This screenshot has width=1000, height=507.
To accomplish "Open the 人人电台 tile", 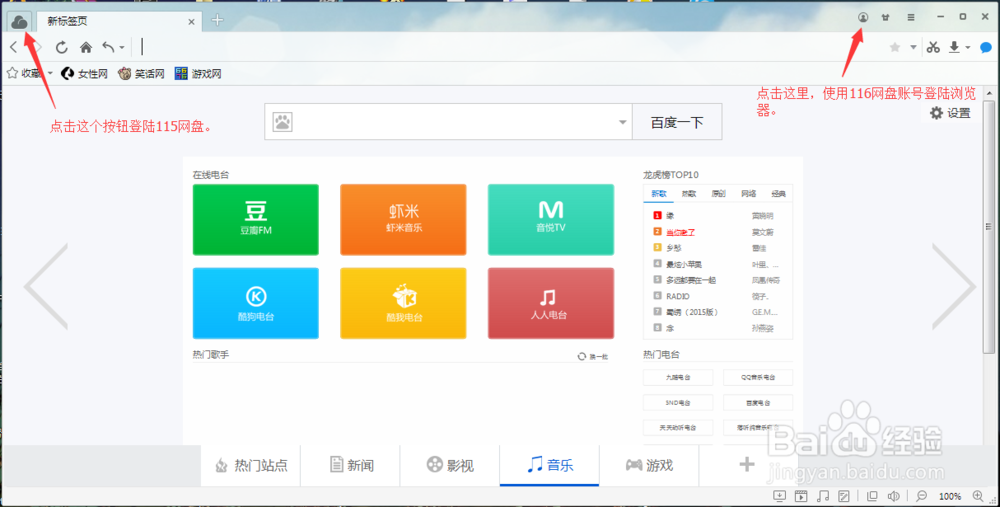I will [551, 303].
